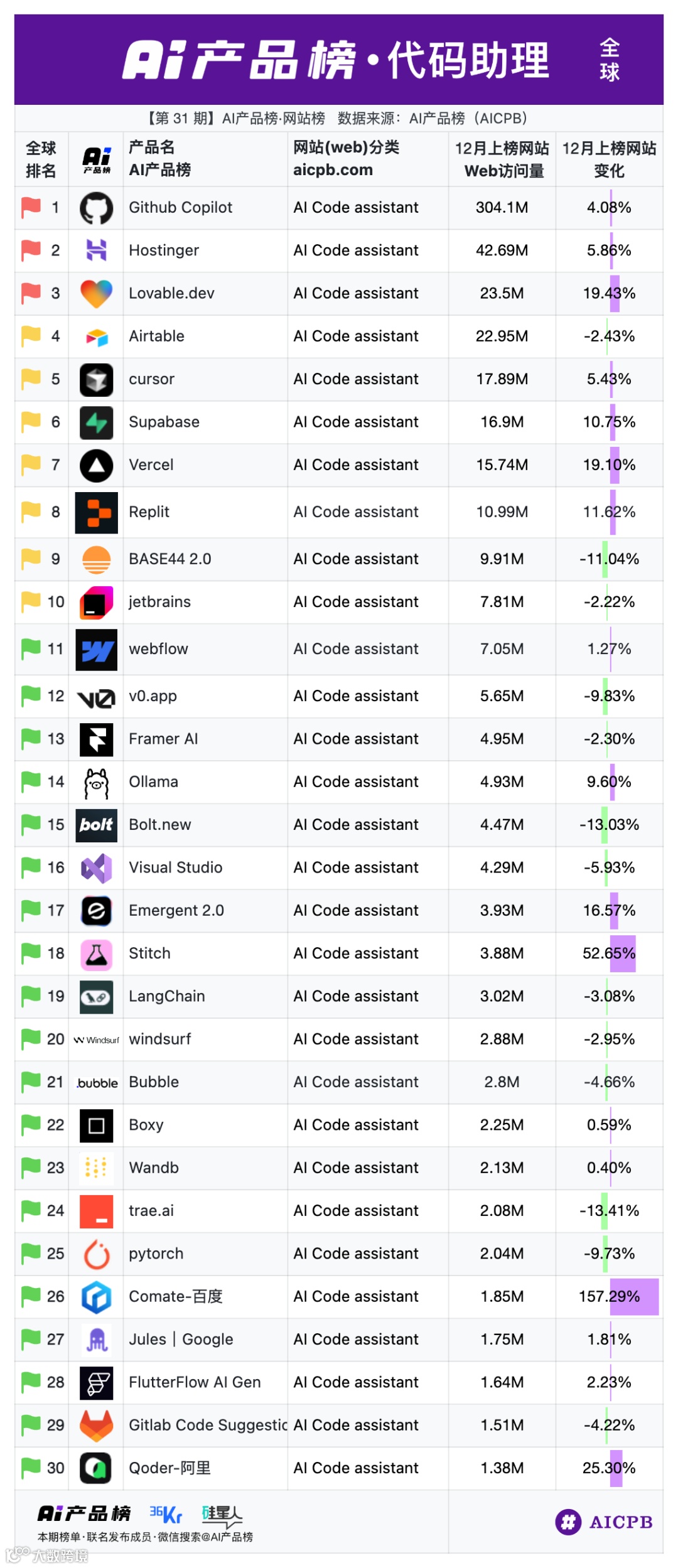The width and height of the screenshot is (678, 1568).
Task: Click the AICPB badge at bottom right
Action: point(603,1522)
